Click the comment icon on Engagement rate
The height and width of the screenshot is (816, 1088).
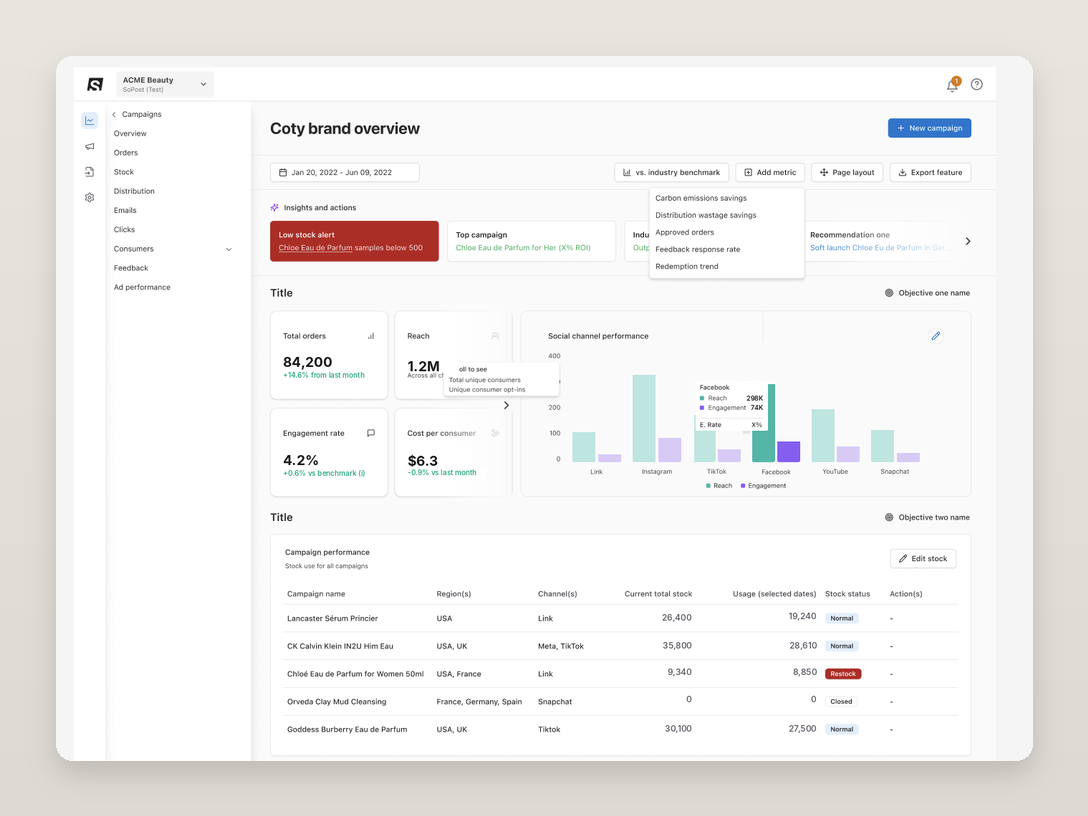(371, 433)
